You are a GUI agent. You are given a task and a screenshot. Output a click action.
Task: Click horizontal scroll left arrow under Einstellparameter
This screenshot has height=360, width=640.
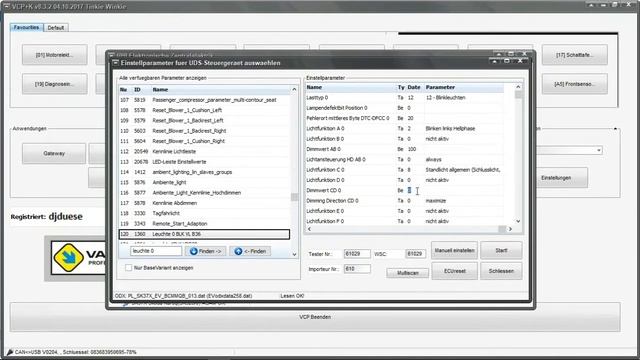pos(309,229)
